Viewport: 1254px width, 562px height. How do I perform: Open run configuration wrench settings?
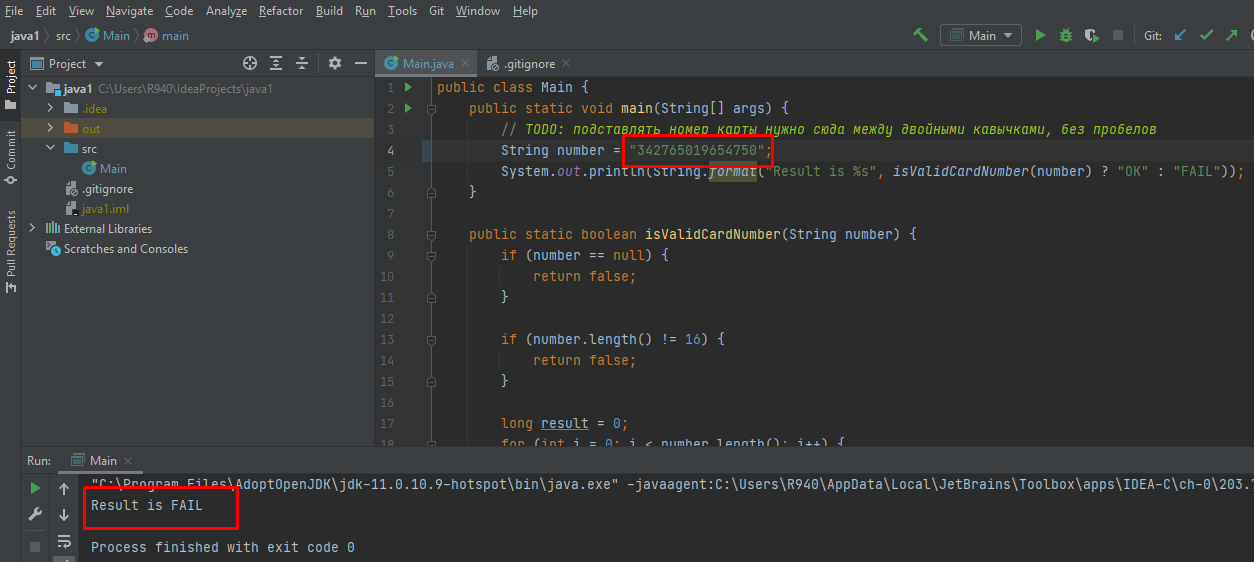(x=35, y=515)
